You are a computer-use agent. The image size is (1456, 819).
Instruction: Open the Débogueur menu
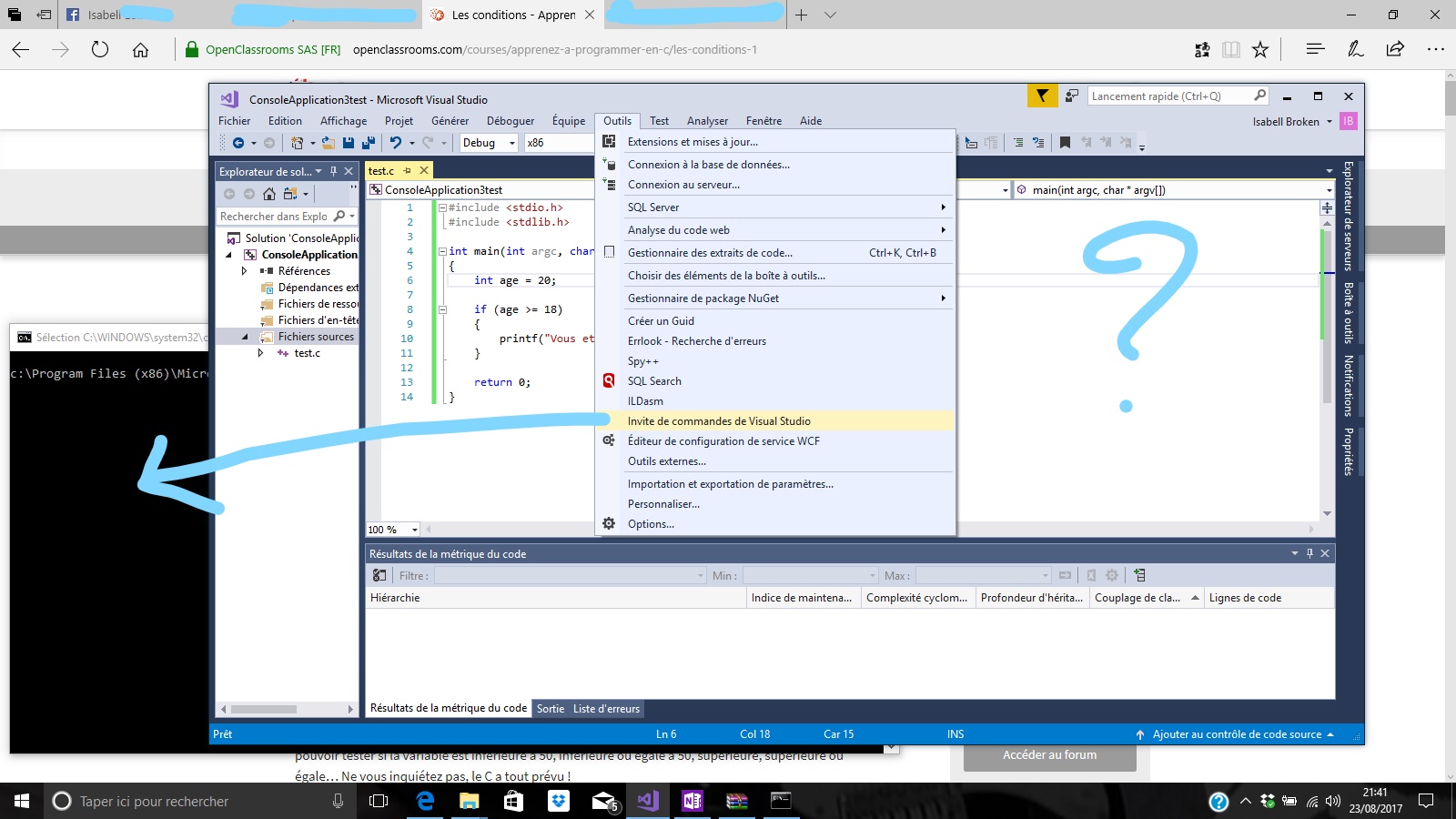pos(511,120)
